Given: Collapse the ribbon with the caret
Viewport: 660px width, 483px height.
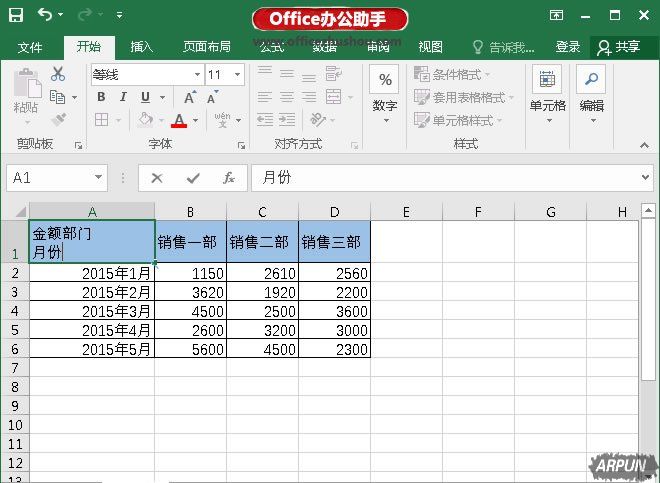Looking at the screenshot, I should pyautogui.click(x=644, y=145).
